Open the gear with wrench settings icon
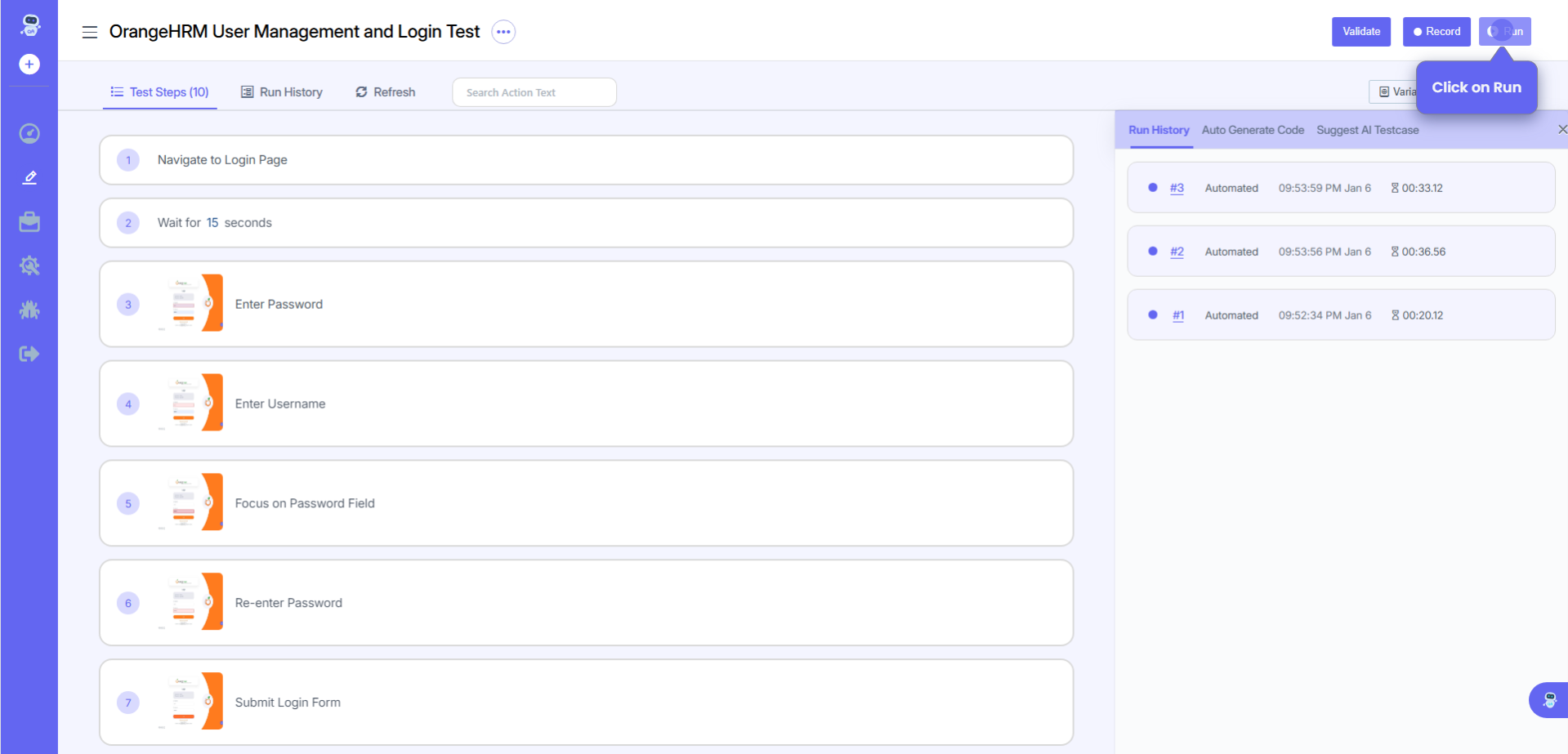1568x754 pixels. 29,265
